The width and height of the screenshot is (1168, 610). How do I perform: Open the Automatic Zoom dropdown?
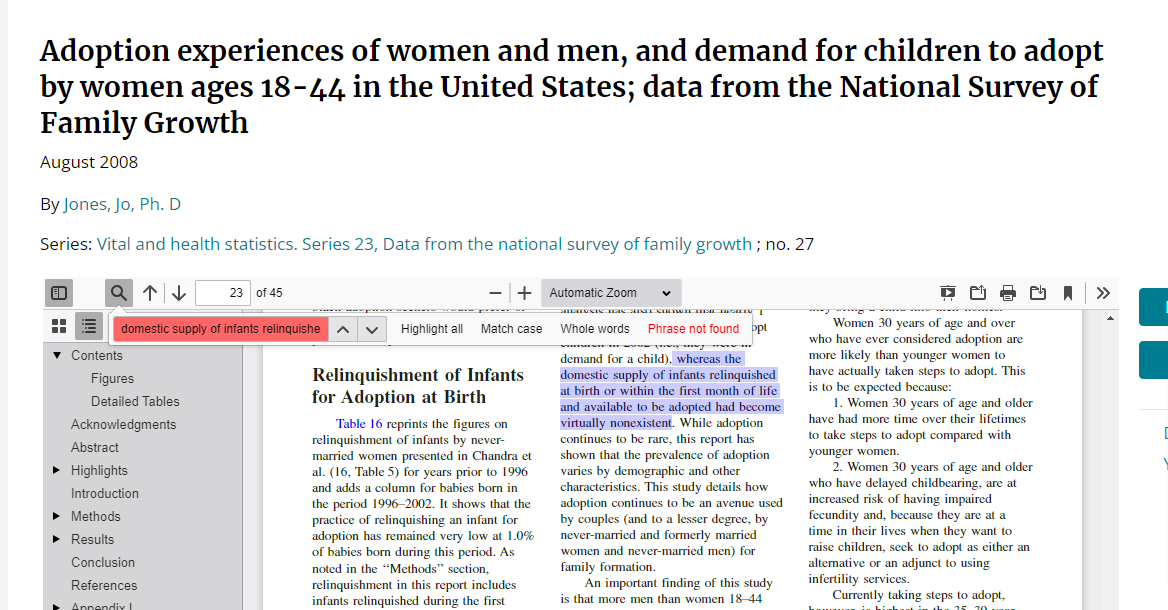pos(611,293)
